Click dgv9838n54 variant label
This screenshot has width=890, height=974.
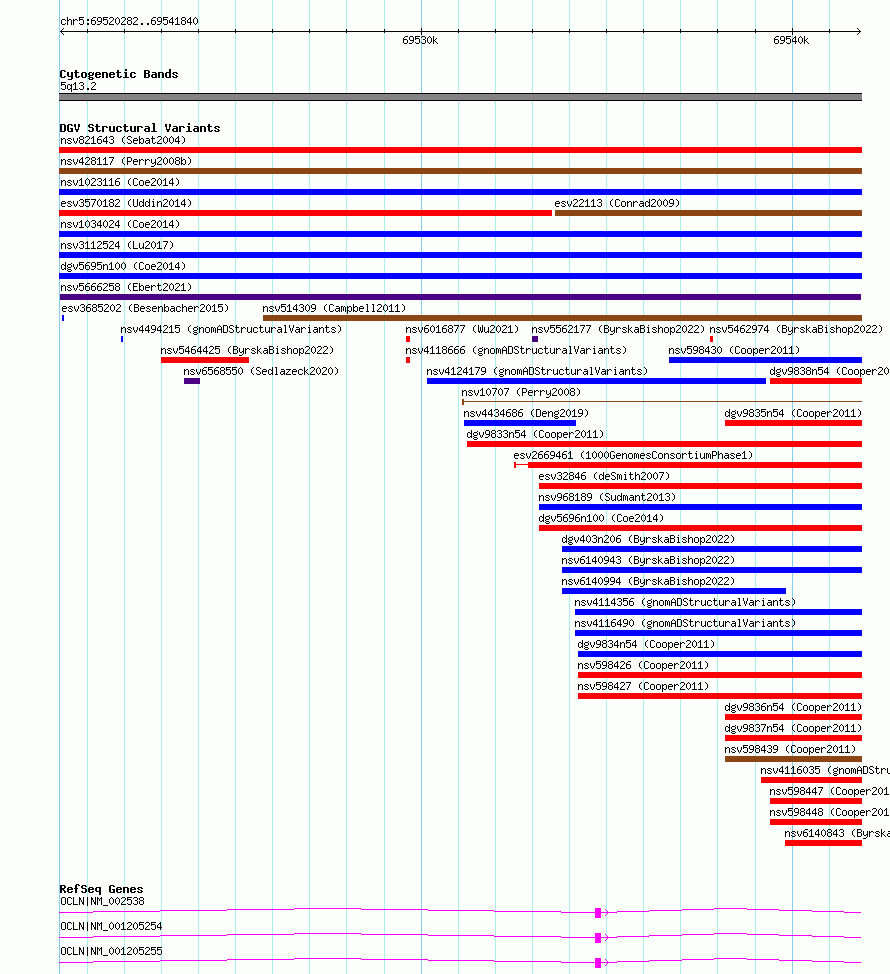point(829,372)
